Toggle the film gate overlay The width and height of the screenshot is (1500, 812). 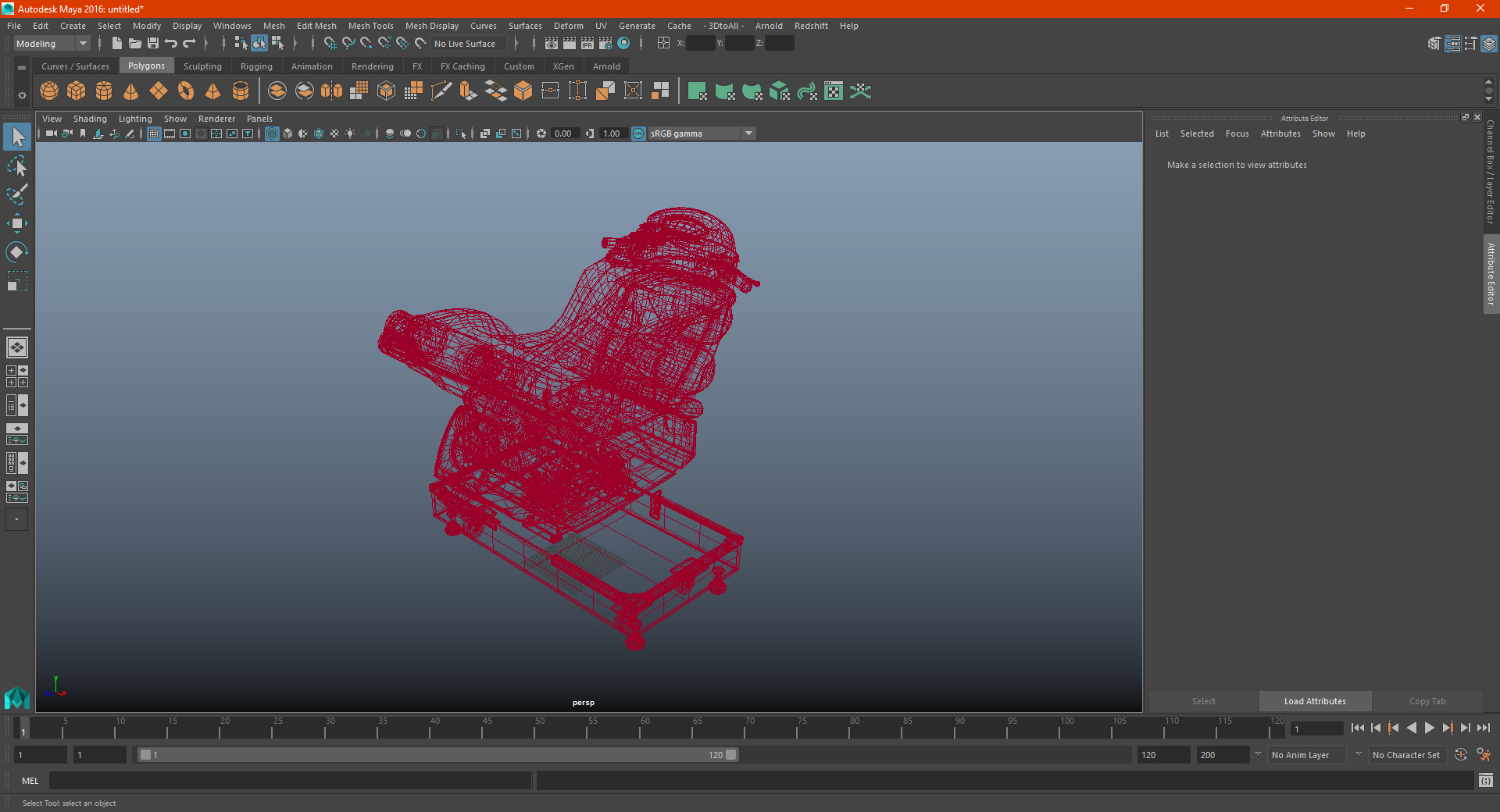[170, 134]
